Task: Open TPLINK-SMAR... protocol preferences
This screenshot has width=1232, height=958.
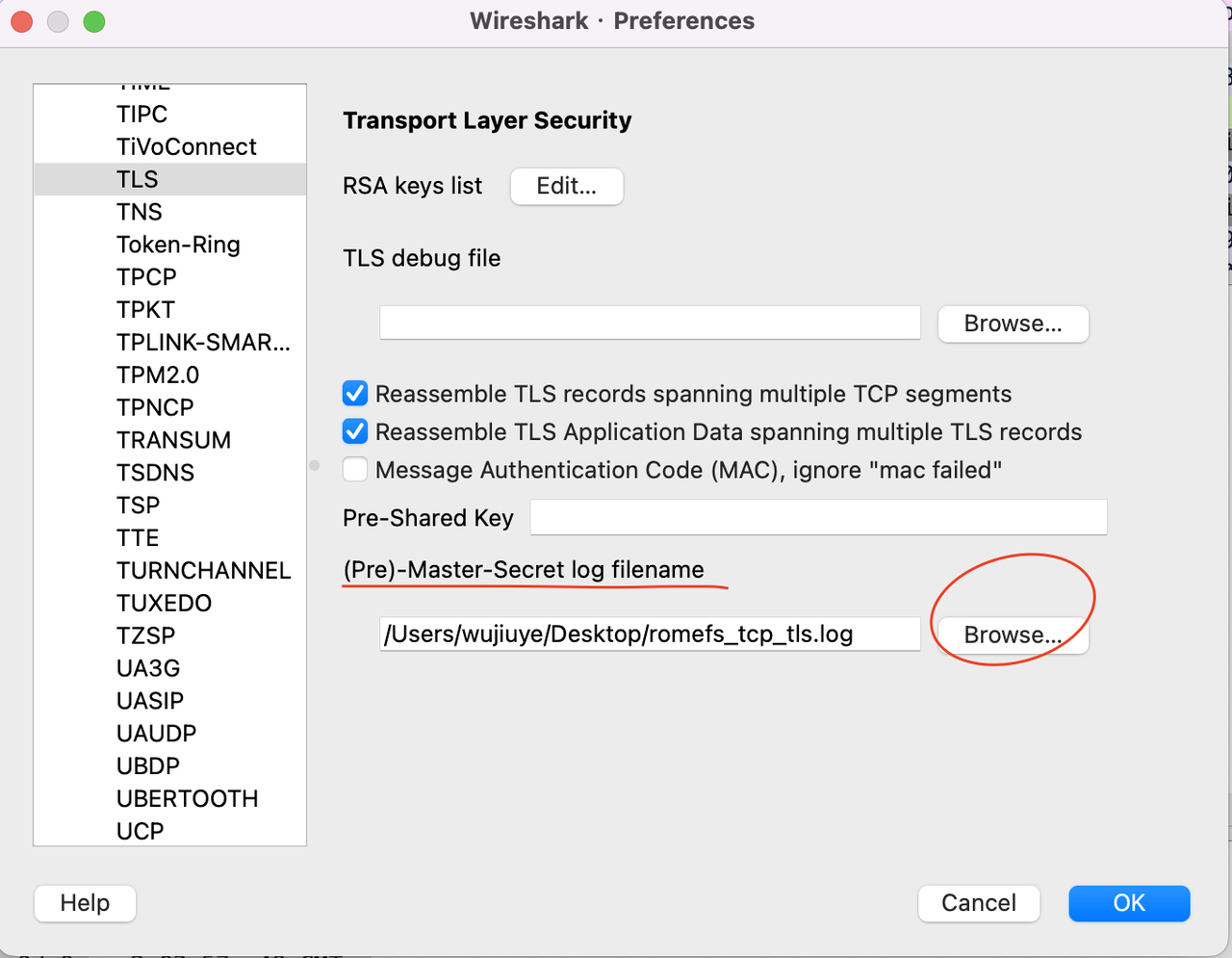Action: click(170, 343)
